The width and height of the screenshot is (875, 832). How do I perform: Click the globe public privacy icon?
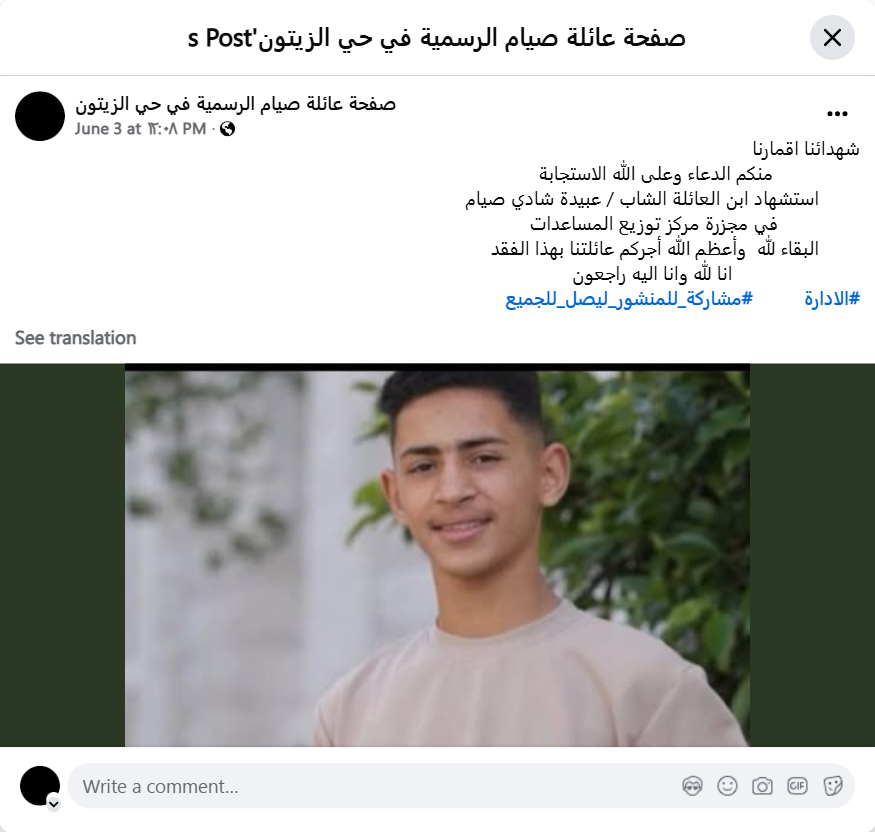coord(227,129)
